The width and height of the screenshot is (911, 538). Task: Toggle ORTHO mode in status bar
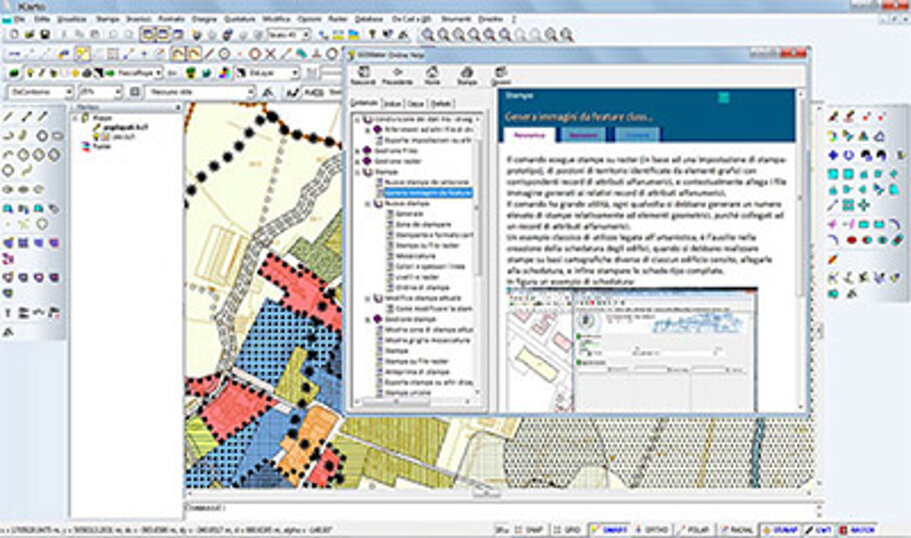coord(647,529)
